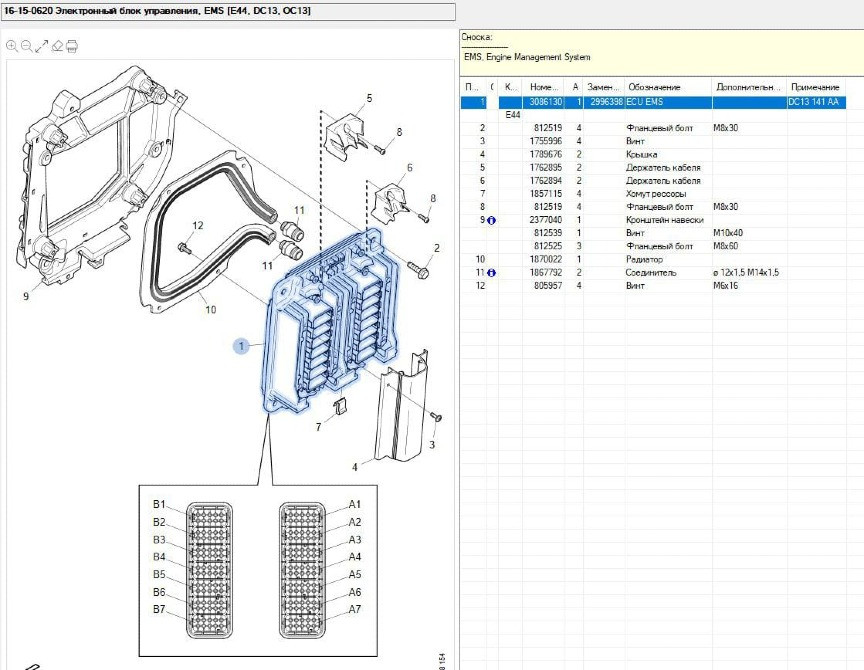Select the Кронштейн навески part row
The image size is (864, 670).
665,220
